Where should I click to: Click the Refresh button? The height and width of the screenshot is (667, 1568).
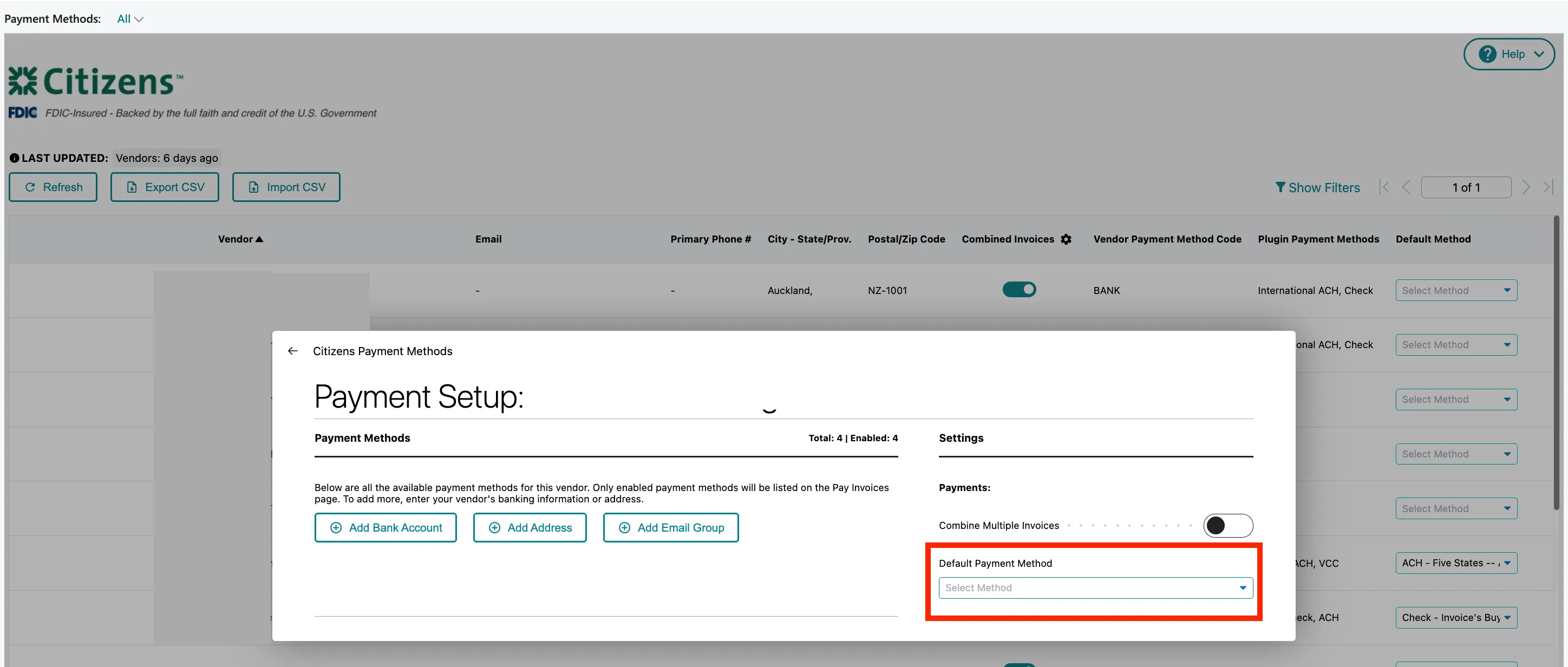coord(53,187)
